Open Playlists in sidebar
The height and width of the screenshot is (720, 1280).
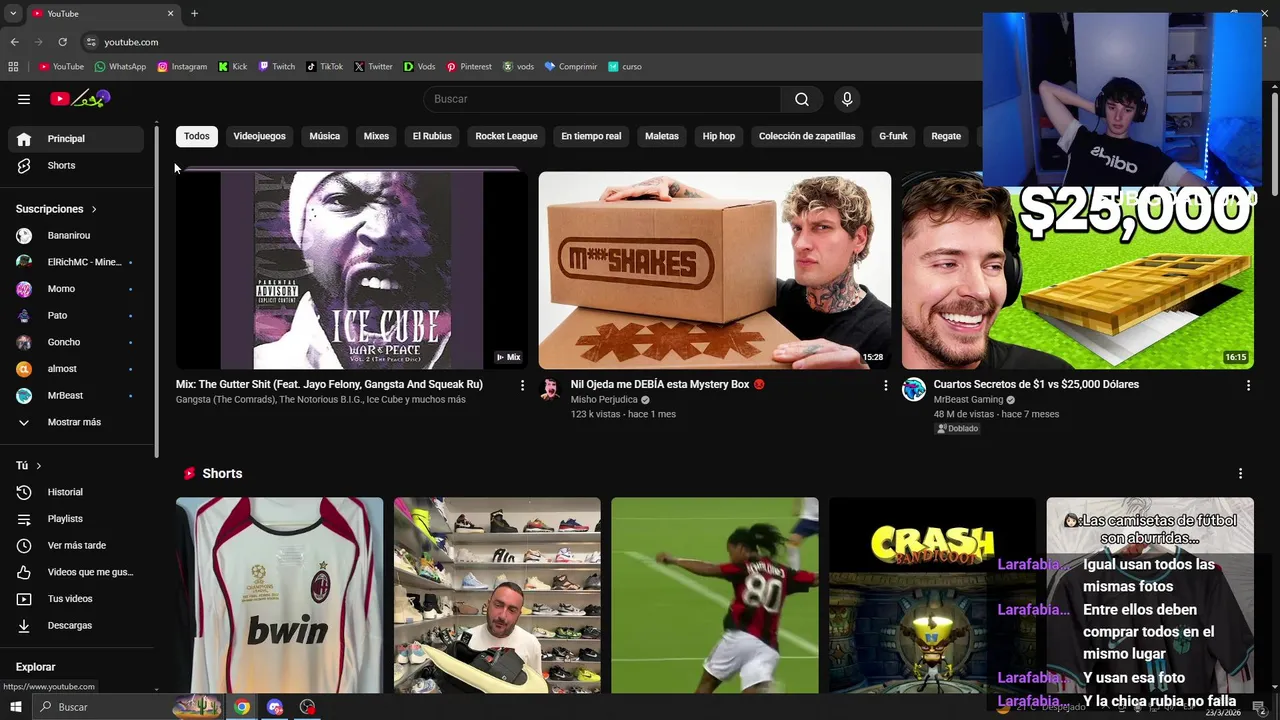click(x=76, y=519)
